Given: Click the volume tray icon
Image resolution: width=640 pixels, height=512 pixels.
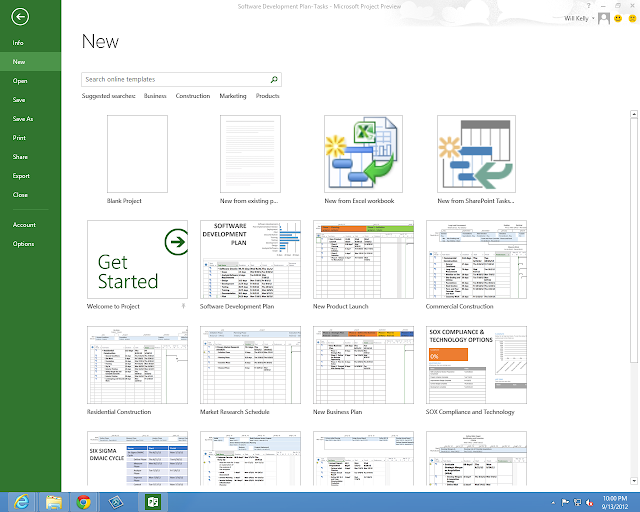Looking at the screenshot, I should [x=589, y=503].
